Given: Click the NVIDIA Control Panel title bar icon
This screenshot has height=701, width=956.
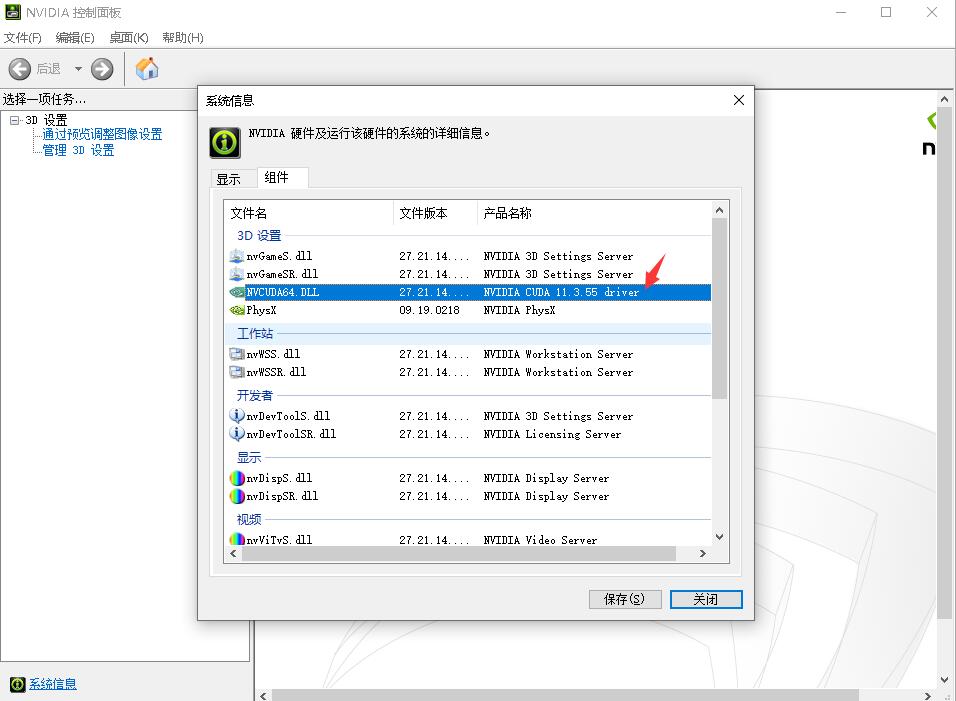Looking at the screenshot, I should [x=13, y=12].
